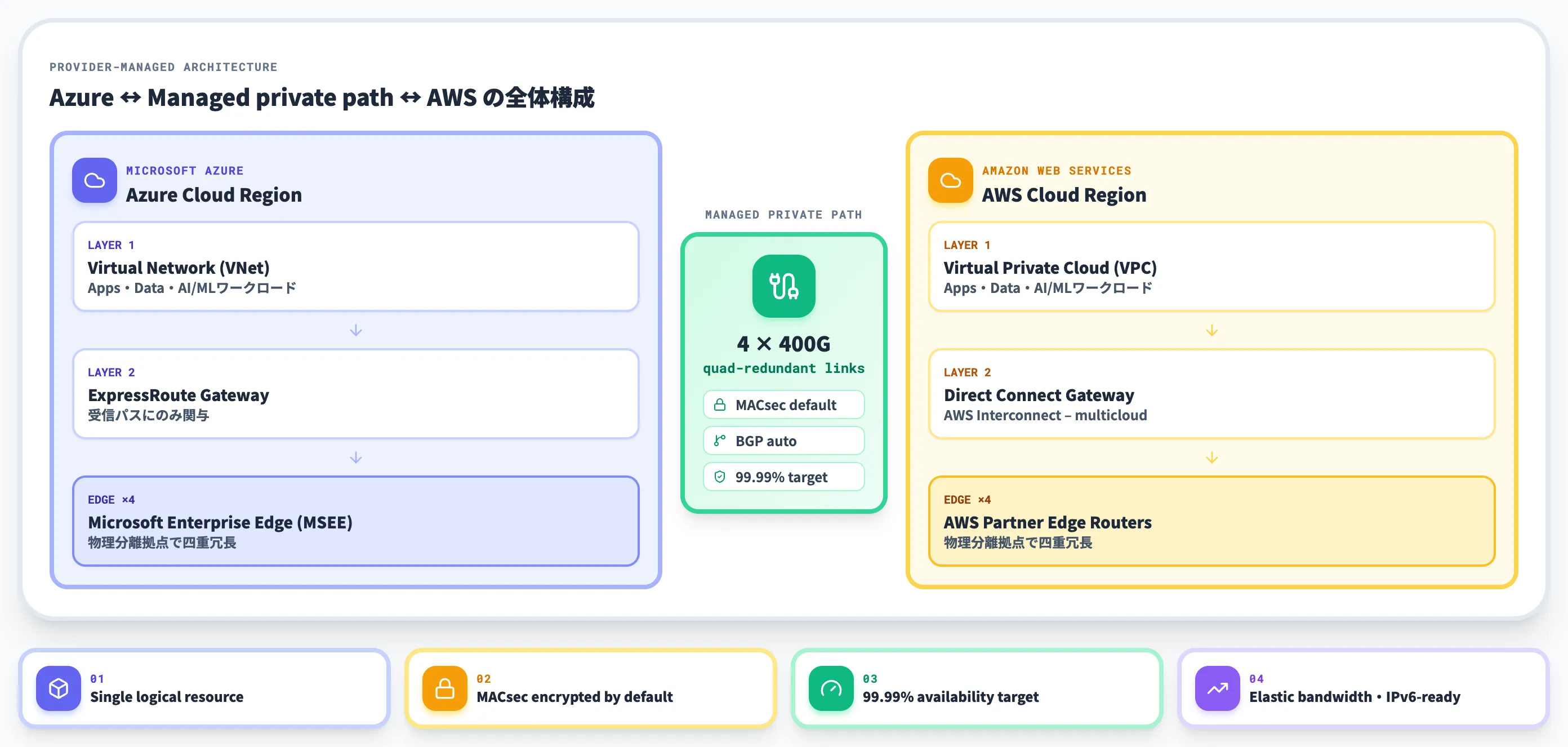
Task: Click the 99.99% target pill
Action: [x=783, y=477]
